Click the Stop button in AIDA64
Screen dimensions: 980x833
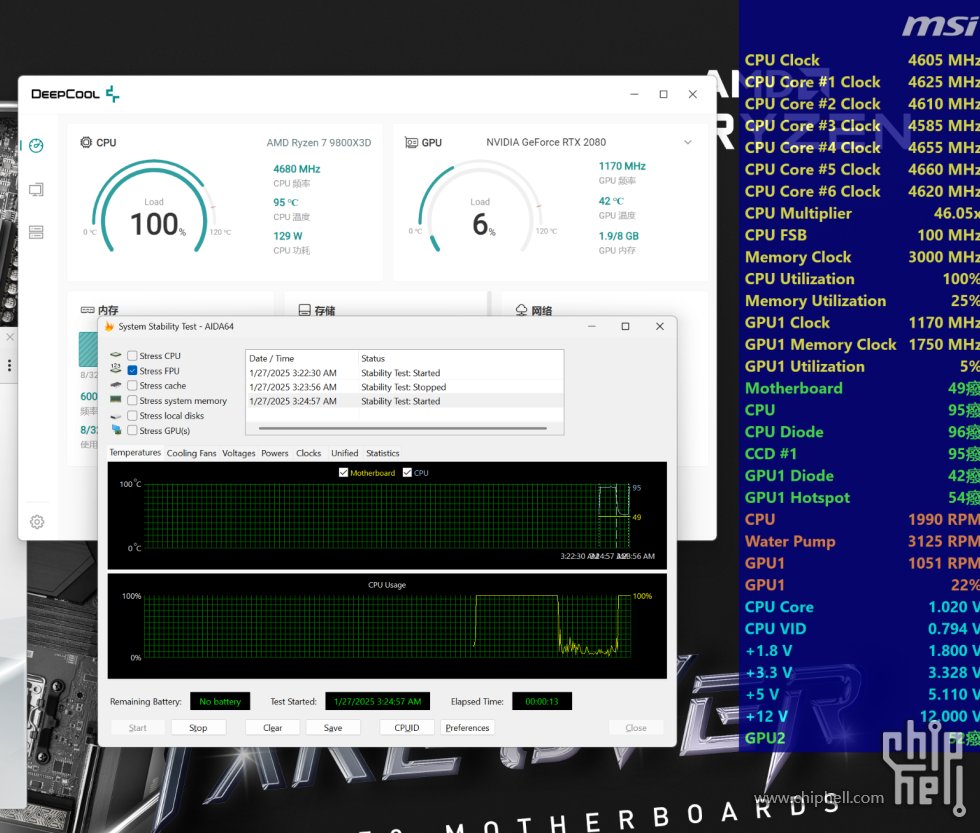pos(198,727)
